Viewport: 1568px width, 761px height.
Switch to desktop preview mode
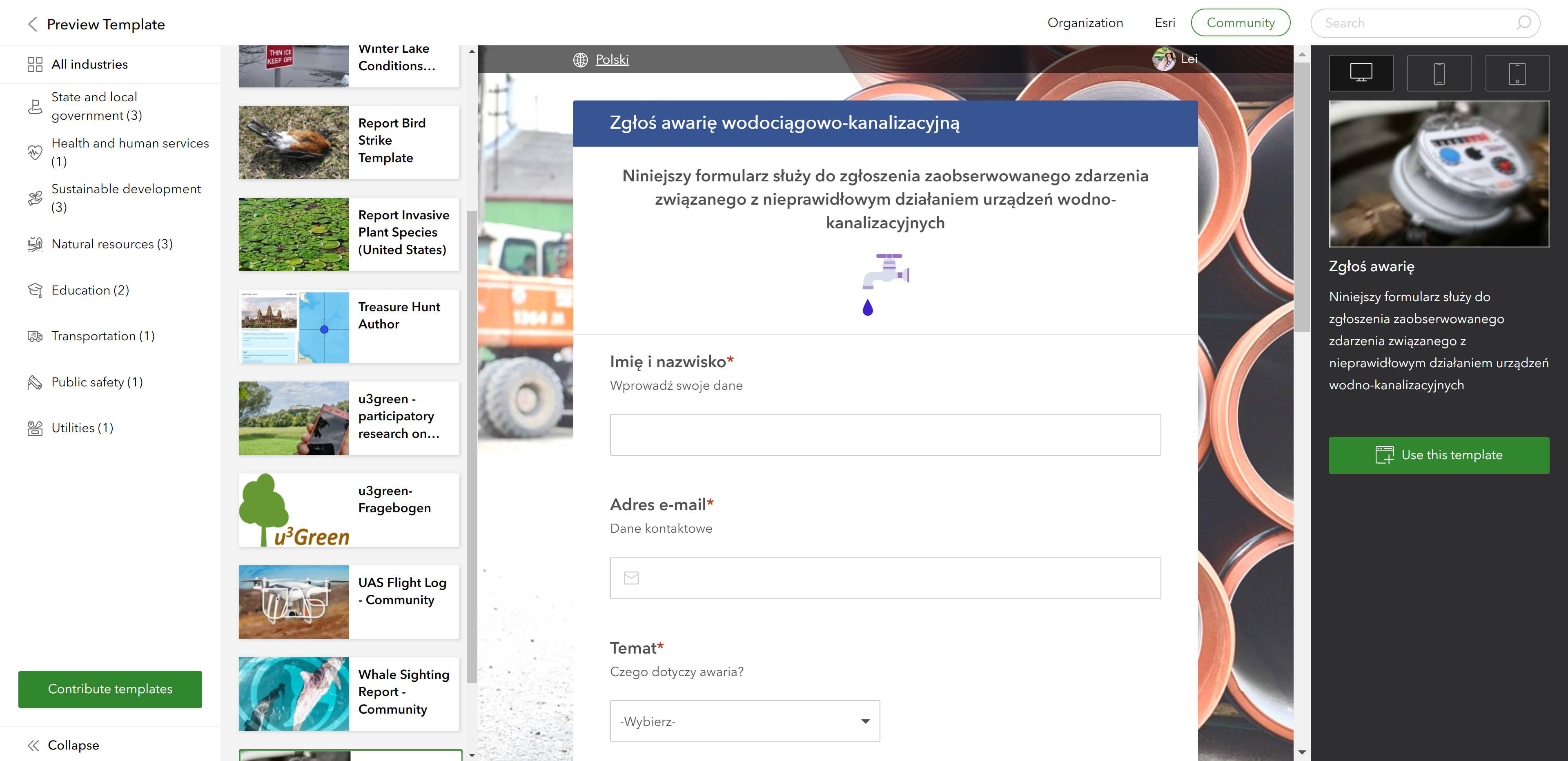click(x=1361, y=73)
